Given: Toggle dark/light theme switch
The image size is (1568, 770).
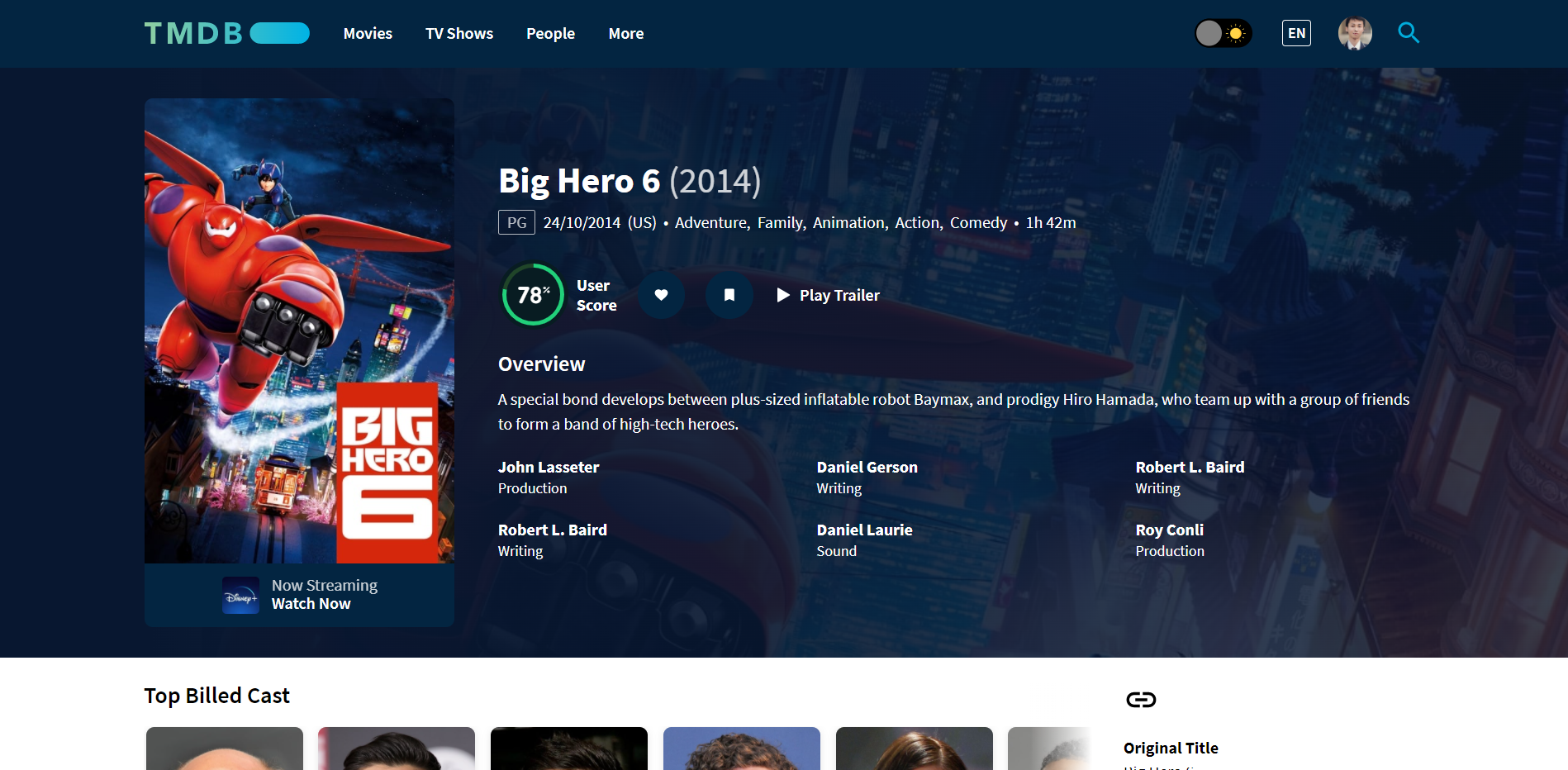Looking at the screenshot, I should (1224, 33).
